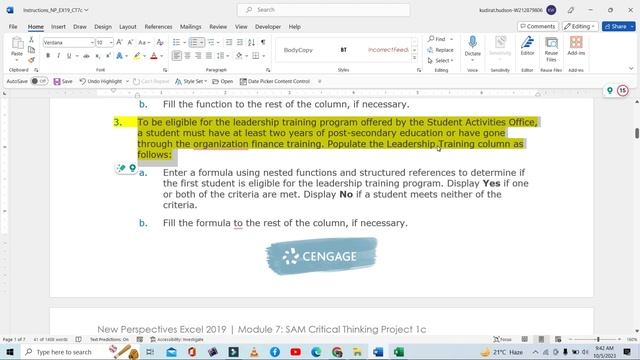640x360 pixels.
Task: Increase font size with Grow Font icon
Action: 119,42
